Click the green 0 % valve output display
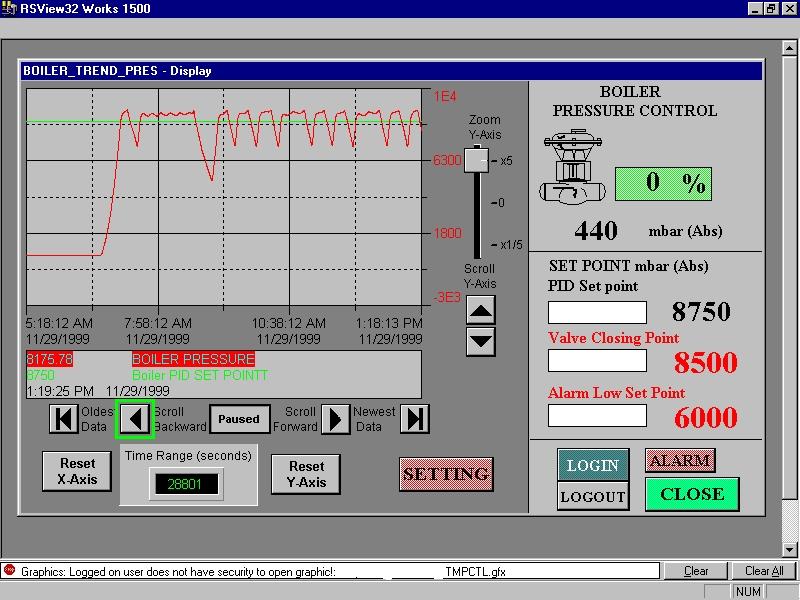Screen dimensions: 800x600 [663, 184]
